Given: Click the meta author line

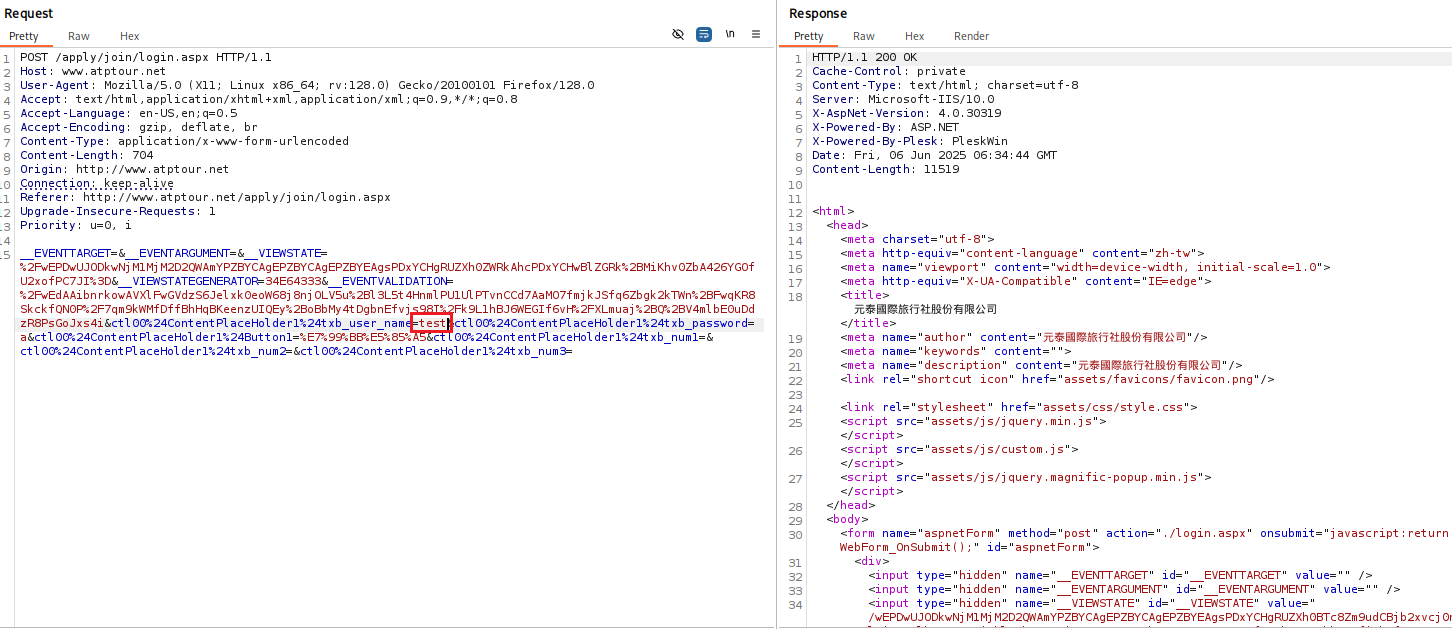Looking at the screenshot, I should 1024,337.
